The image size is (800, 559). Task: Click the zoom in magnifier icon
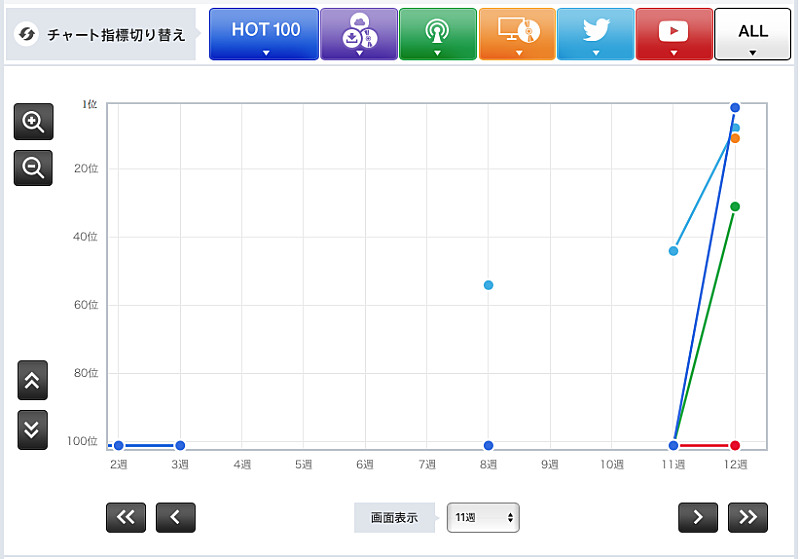coord(33,122)
